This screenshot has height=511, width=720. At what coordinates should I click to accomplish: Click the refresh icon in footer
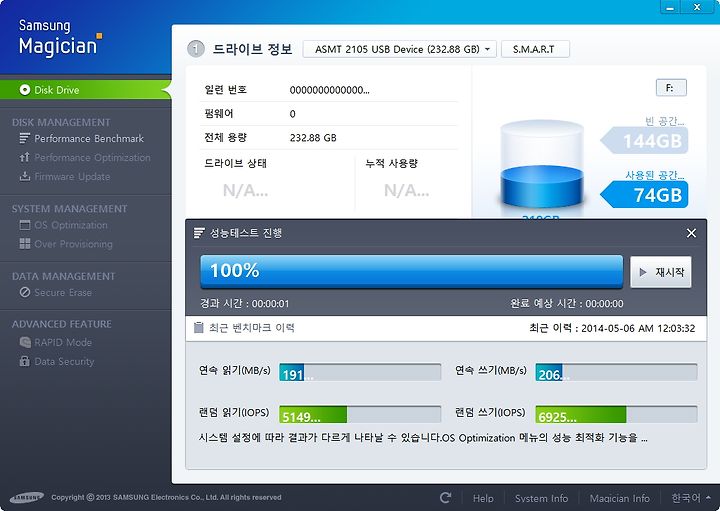(445, 498)
